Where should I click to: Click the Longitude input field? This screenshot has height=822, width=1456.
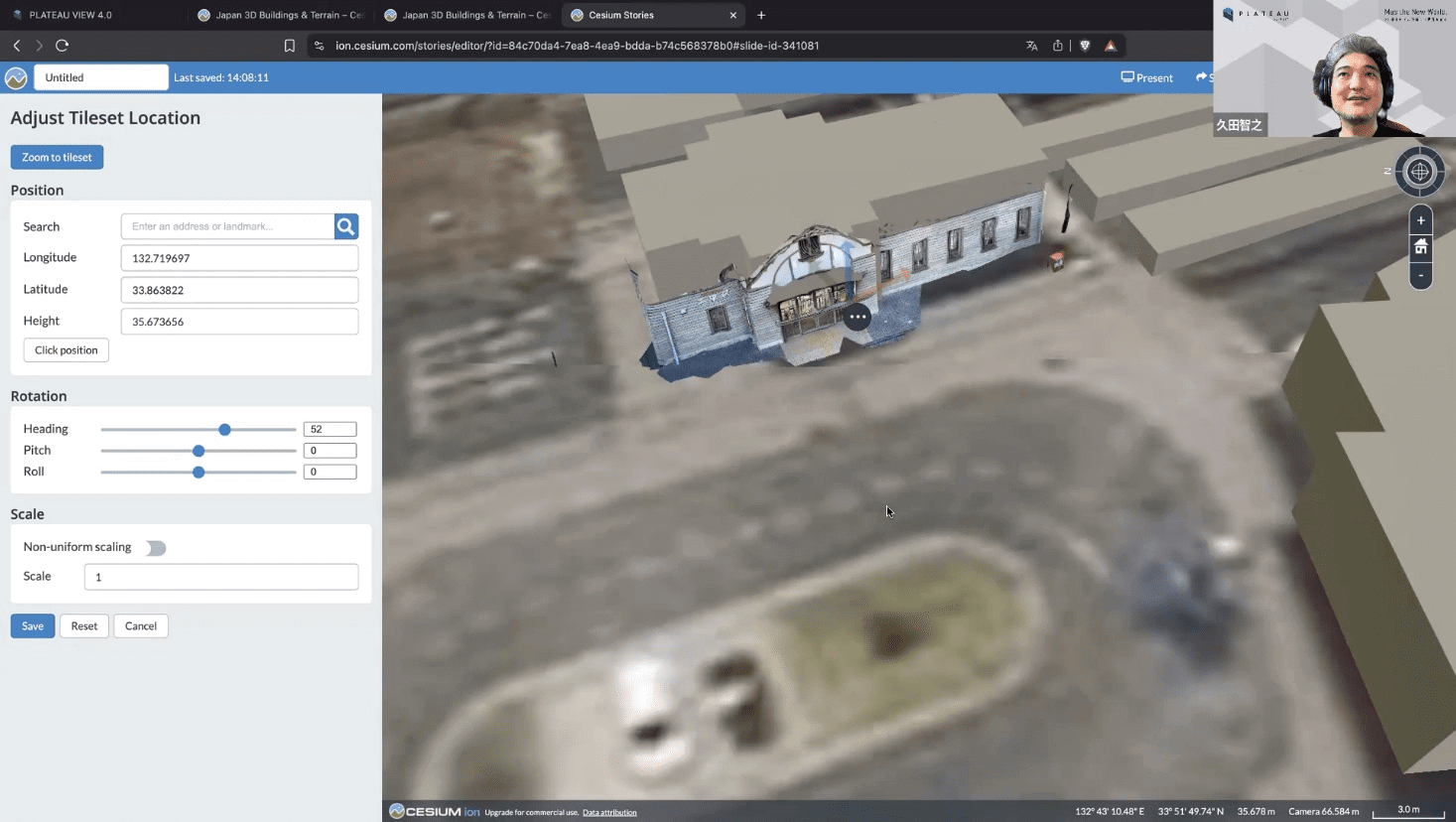coord(239,258)
